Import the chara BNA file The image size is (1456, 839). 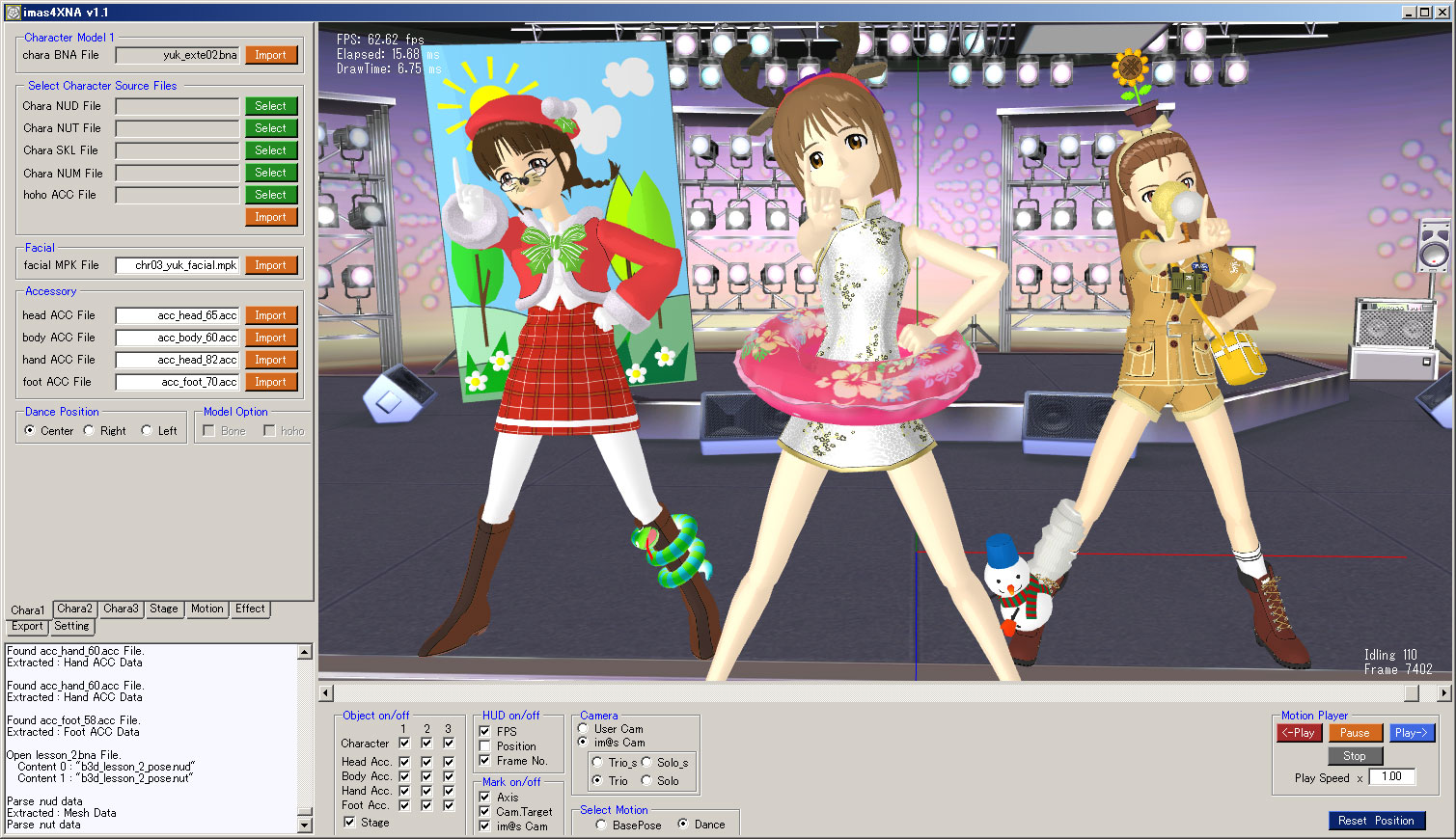(271, 55)
